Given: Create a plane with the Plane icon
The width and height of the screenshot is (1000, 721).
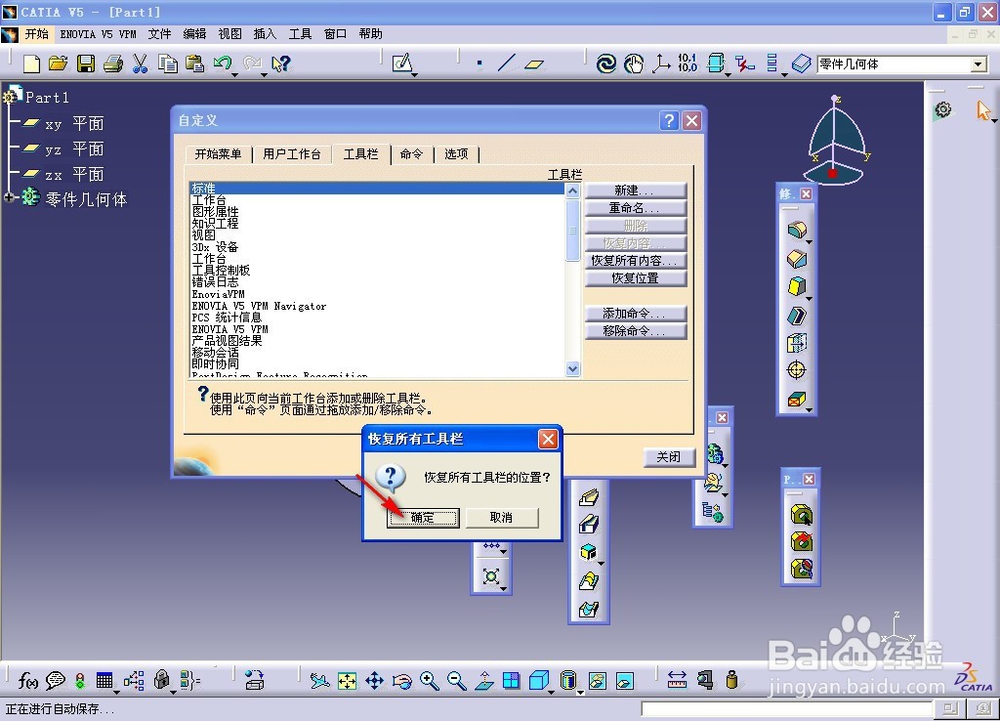Looking at the screenshot, I should pyautogui.click(x=534, y=64).
